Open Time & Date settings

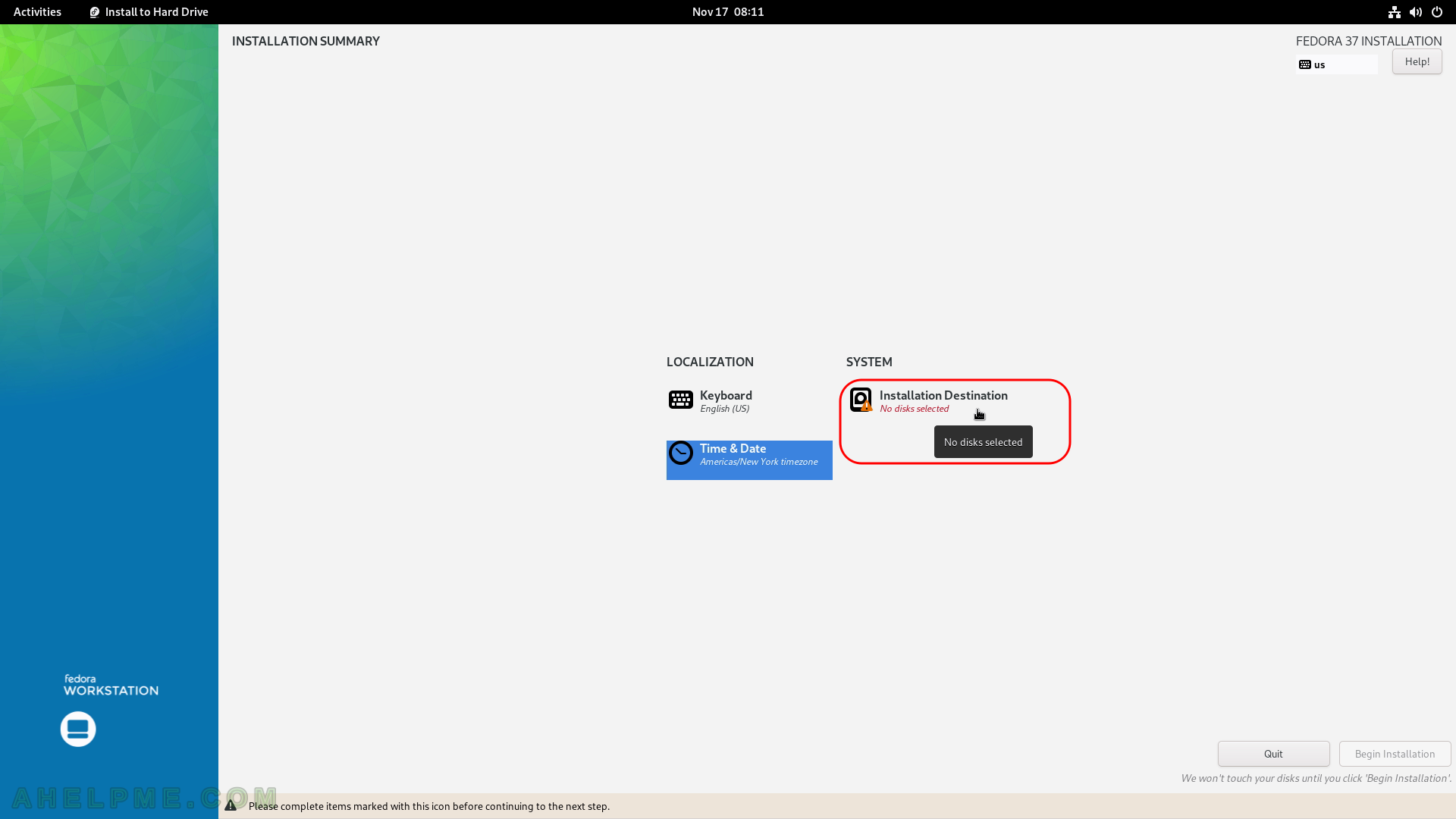[749, 460]
